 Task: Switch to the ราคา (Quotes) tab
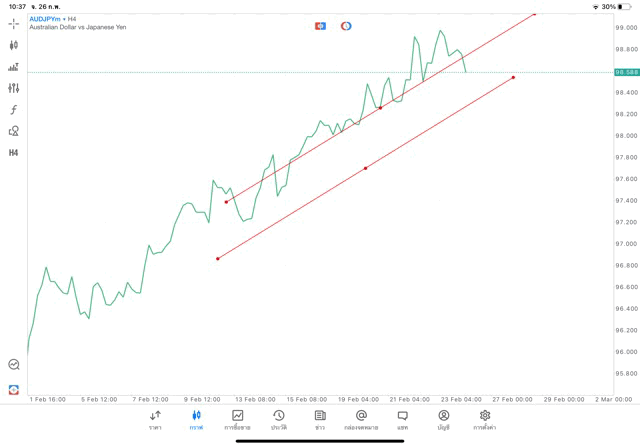pos(155,419)
